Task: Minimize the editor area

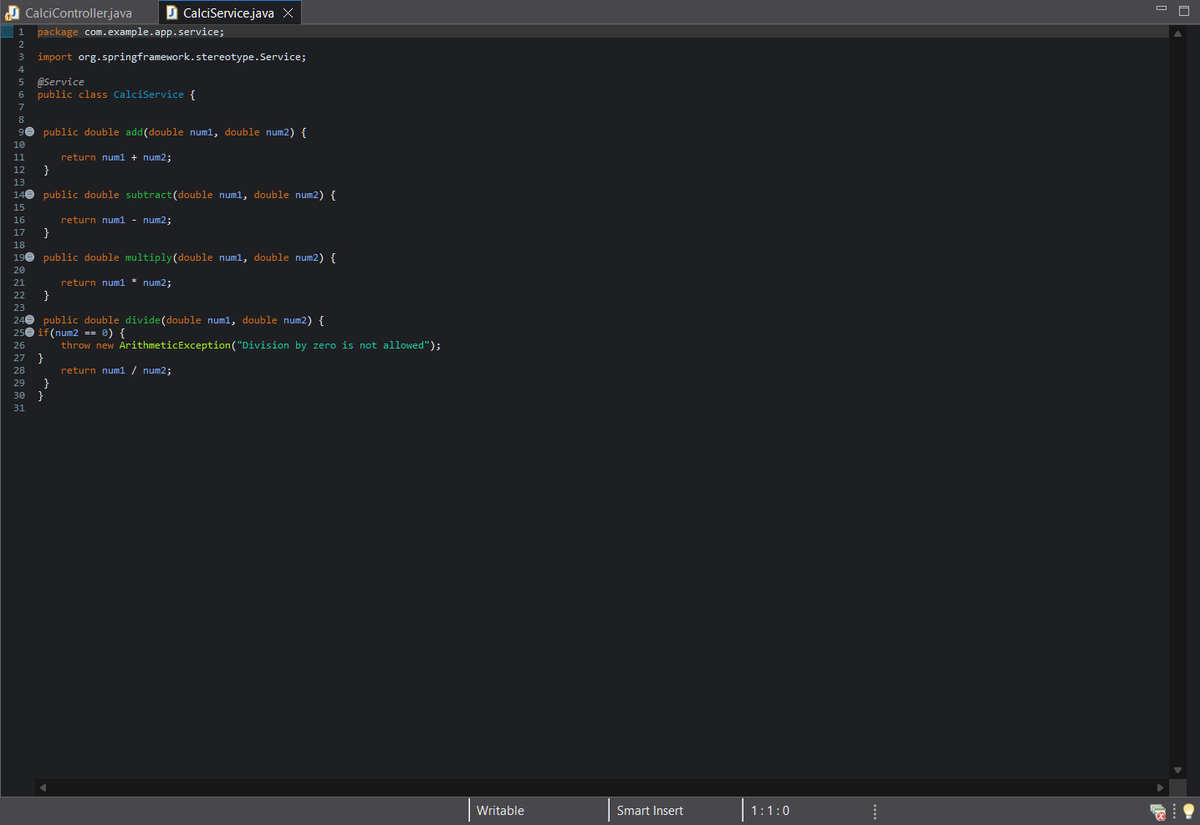Action: (1161, 9)
